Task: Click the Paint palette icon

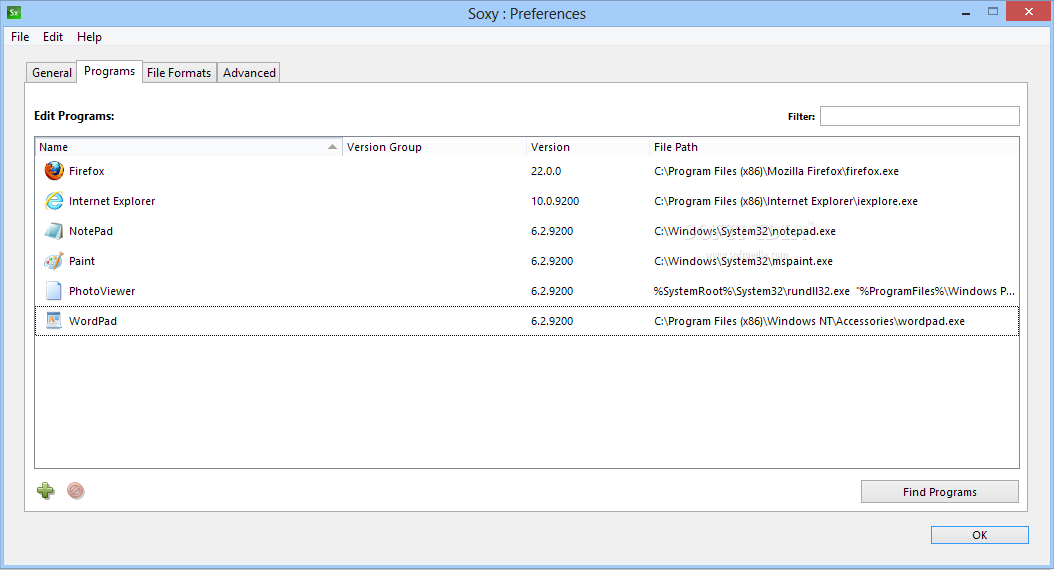Action: coord(54,261)
